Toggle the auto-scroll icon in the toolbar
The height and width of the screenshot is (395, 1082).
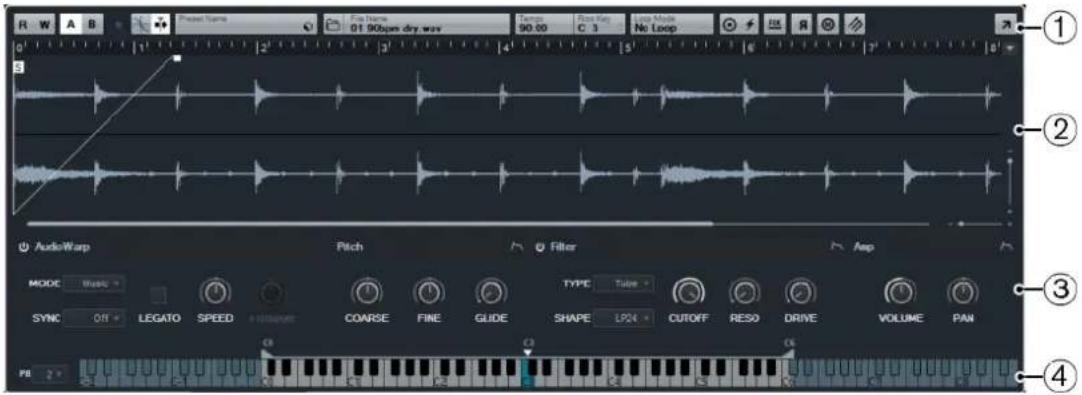160,25
